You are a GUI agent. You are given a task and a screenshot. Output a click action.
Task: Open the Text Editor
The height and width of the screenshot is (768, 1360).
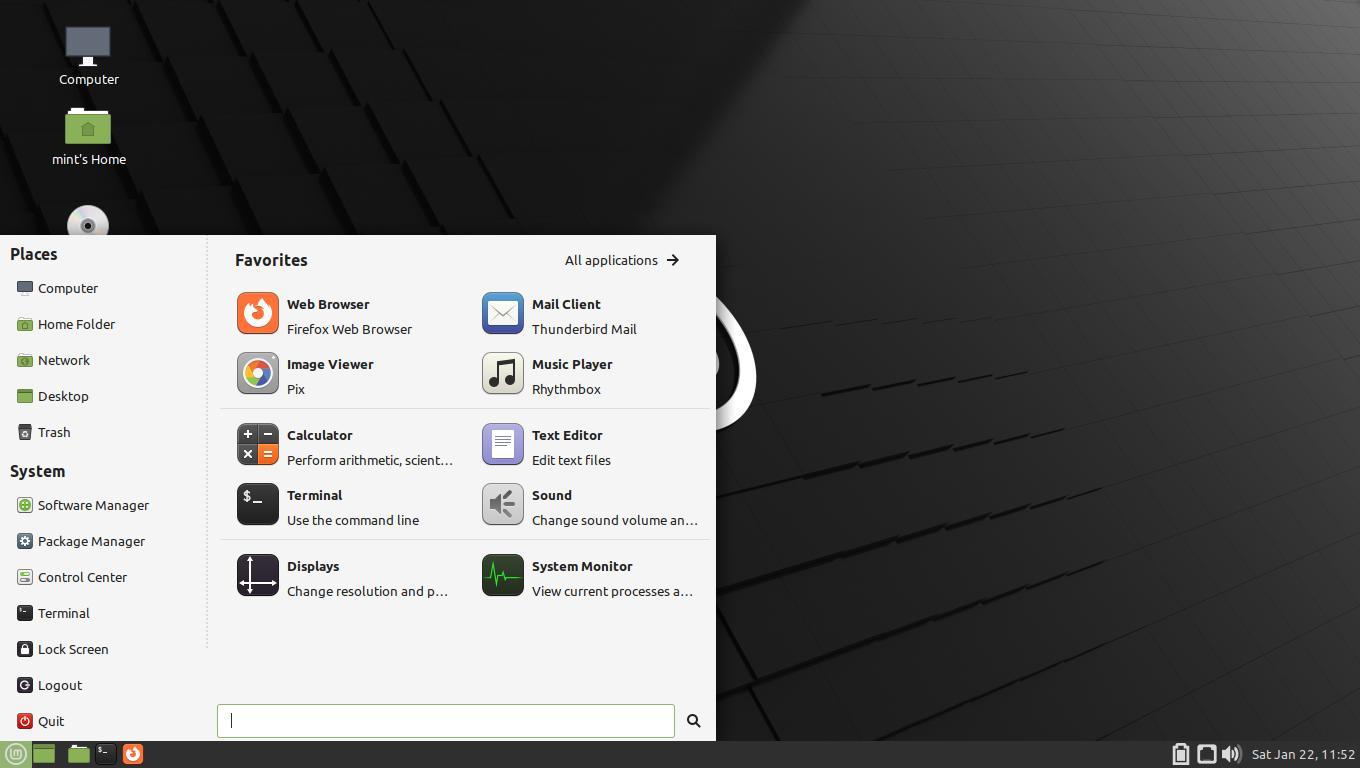pyautogui.click(x=567, y=445)
